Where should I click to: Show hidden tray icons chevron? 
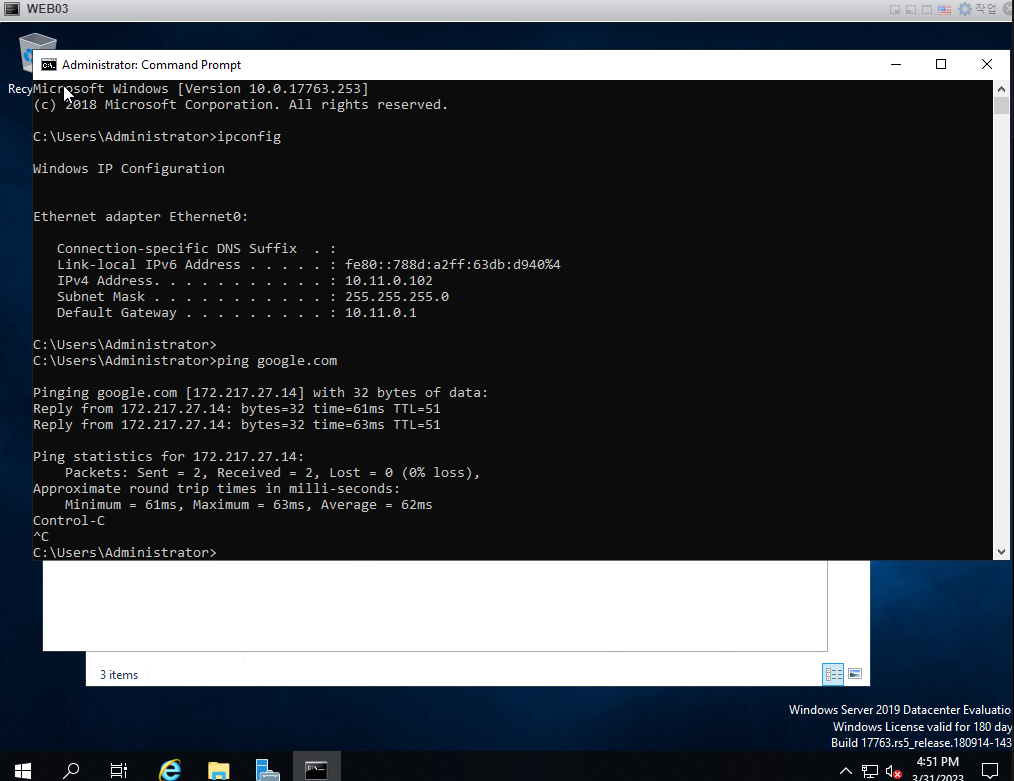[845, 771]
